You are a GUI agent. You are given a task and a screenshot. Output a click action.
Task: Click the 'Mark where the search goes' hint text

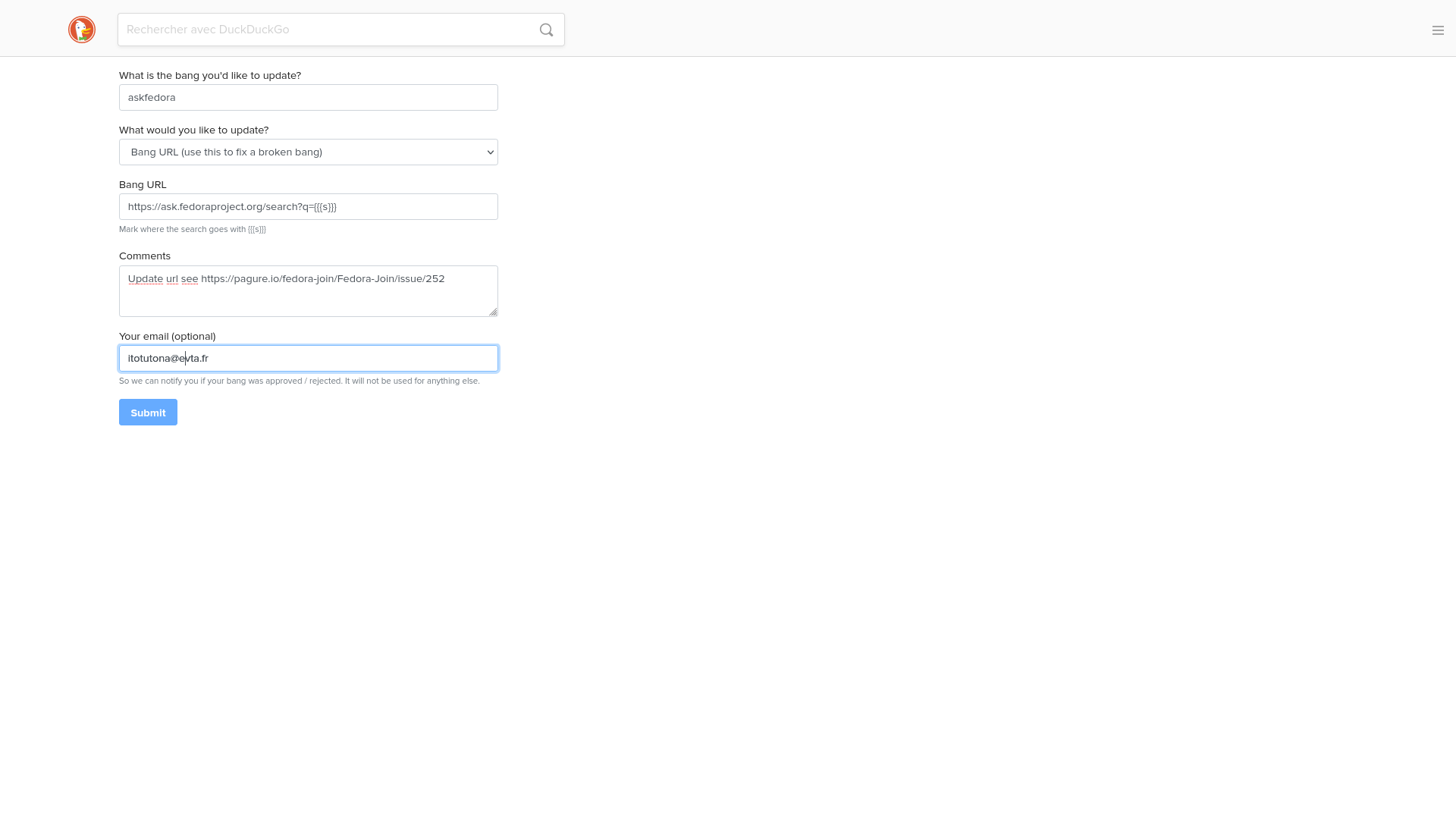[x=193, y=229]
